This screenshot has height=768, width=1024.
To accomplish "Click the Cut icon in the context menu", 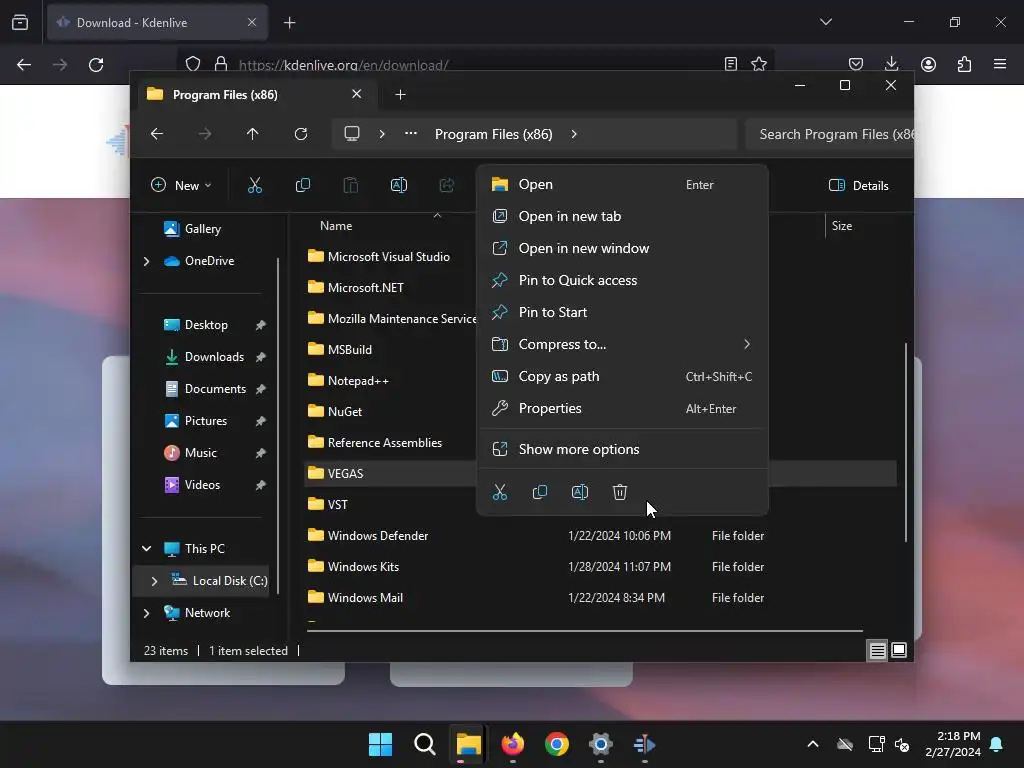I will click(x=500, y=492).
